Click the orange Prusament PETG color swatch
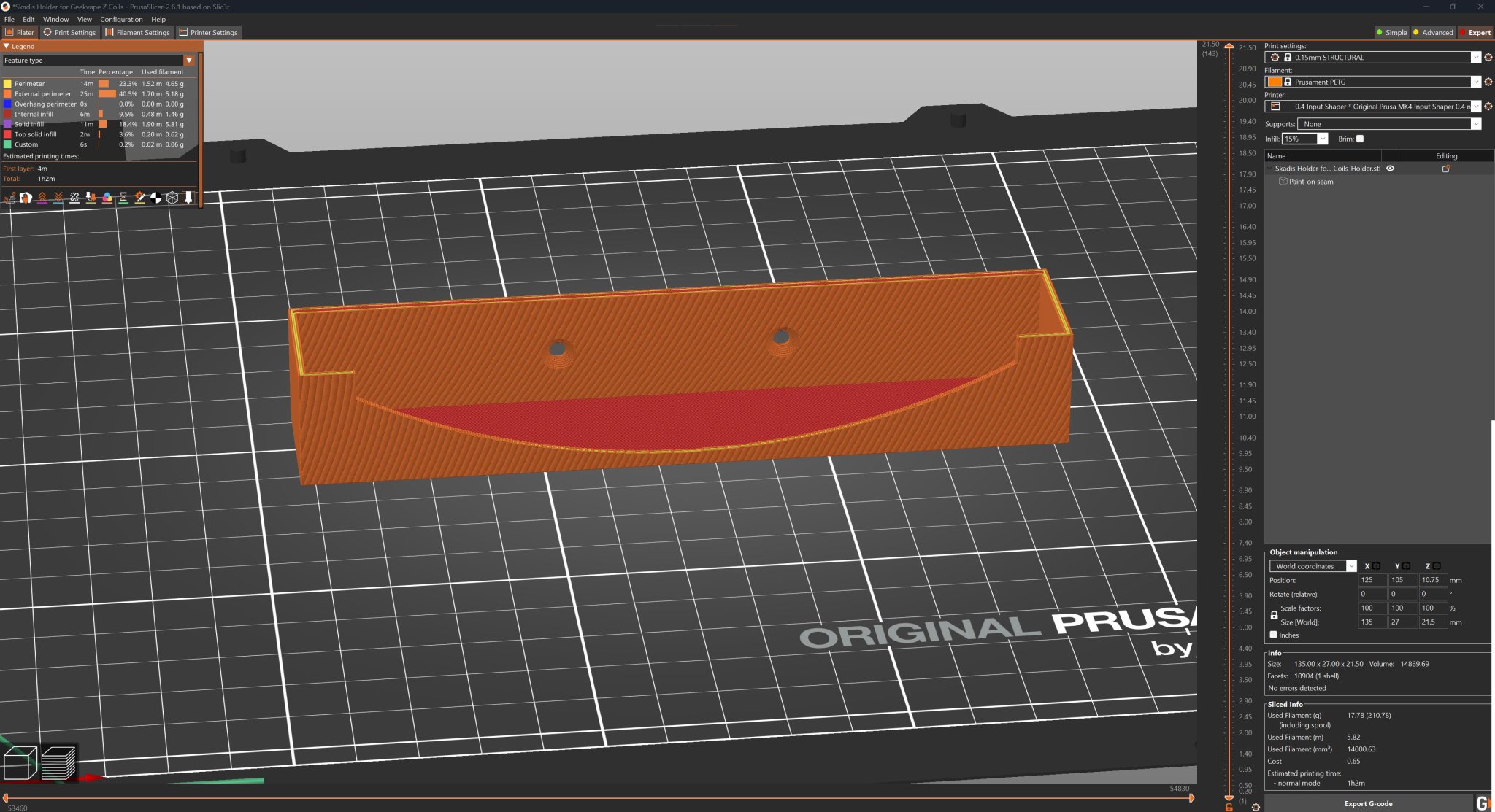This screenshot has height=812, width=1495. [1275, 82]
